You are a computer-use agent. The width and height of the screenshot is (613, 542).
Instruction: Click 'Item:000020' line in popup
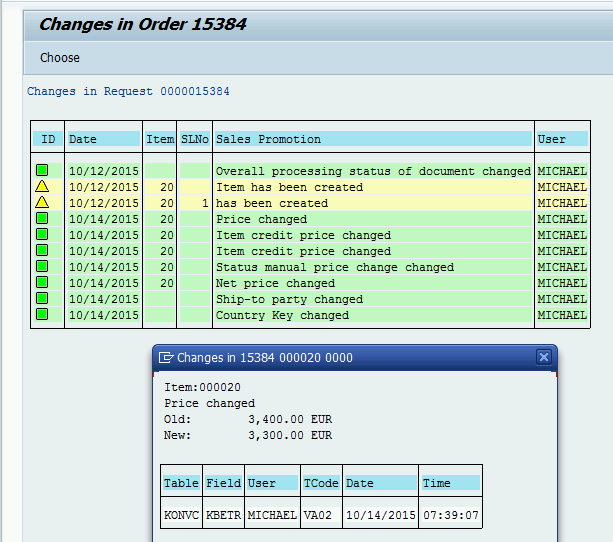pyautogui.click(x=203, y=388)
